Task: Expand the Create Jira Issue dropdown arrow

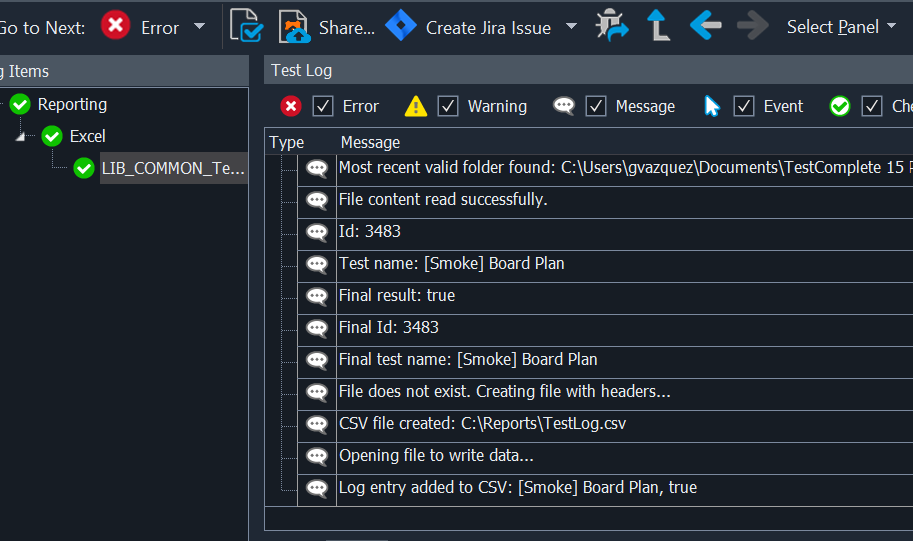Action: click(571, 27)
